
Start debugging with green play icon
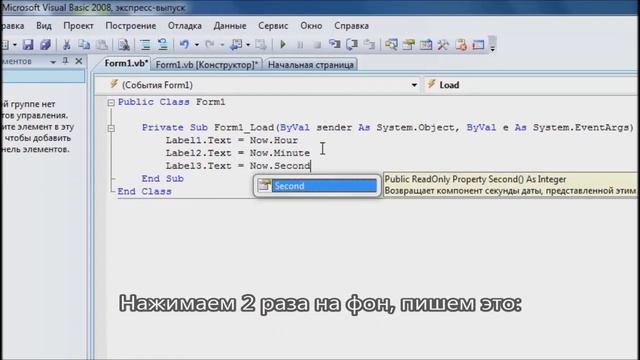282,44
